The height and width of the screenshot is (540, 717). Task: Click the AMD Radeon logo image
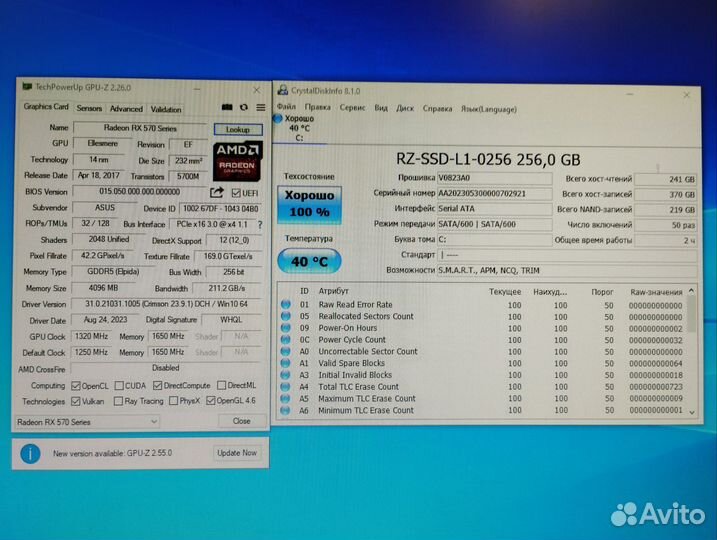click(237, 161)
